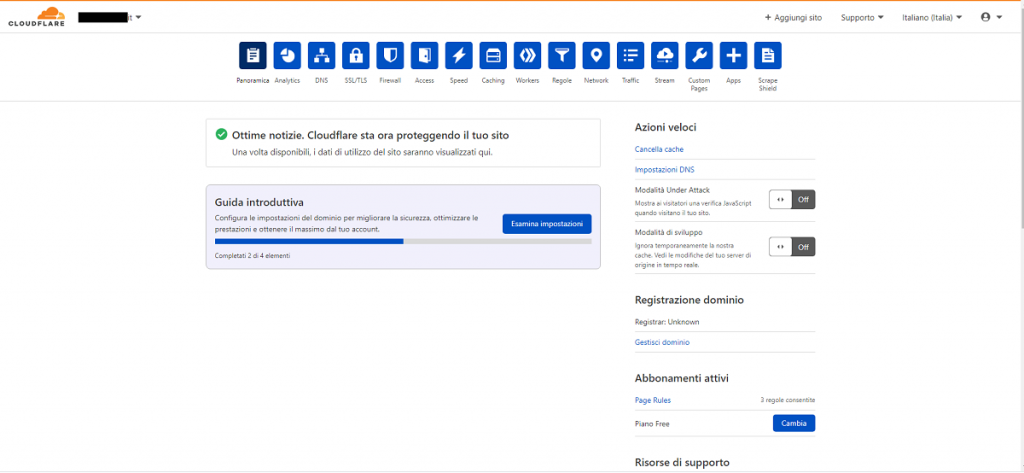Click 'Piano Free' text

coord(652,424)
